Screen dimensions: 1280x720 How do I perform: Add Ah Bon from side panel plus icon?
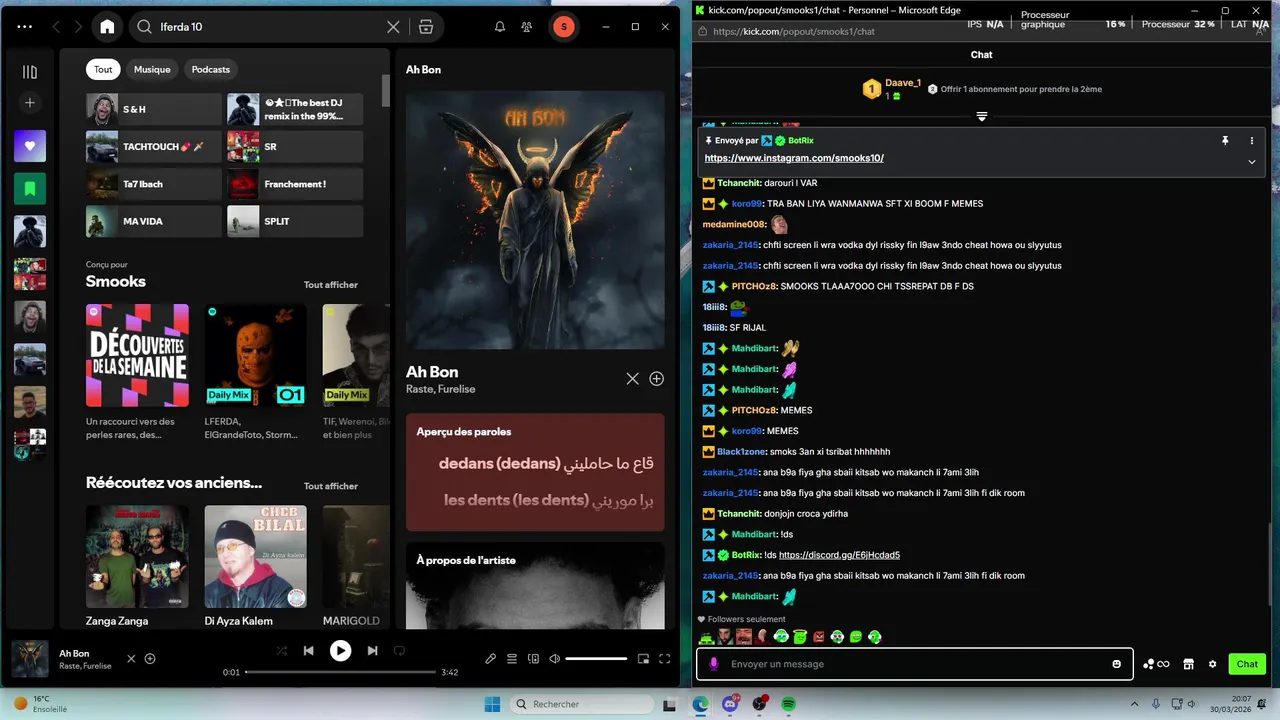point(656,379)
